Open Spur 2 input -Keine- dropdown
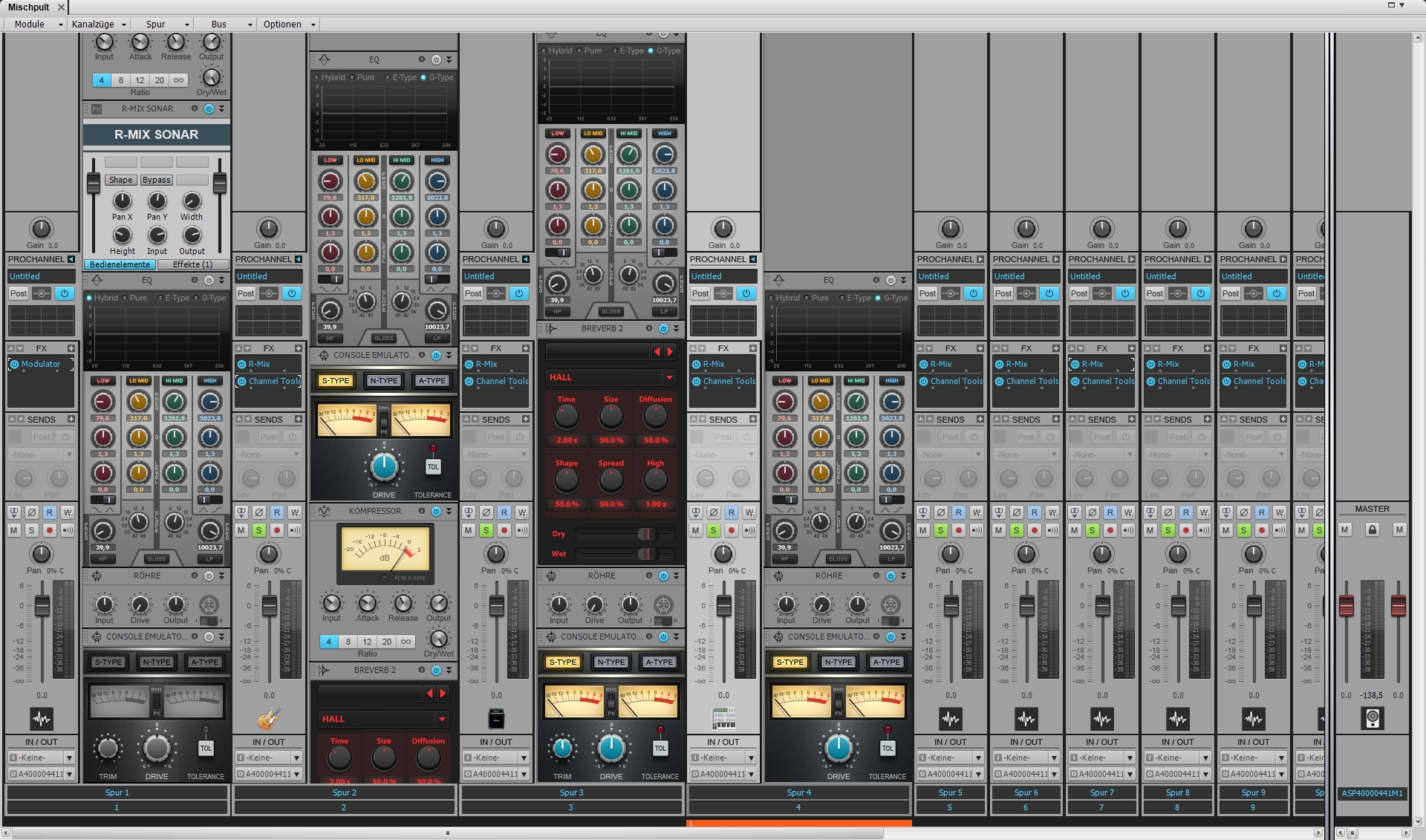The image size is (1426, 840). [x=269, y=758]
